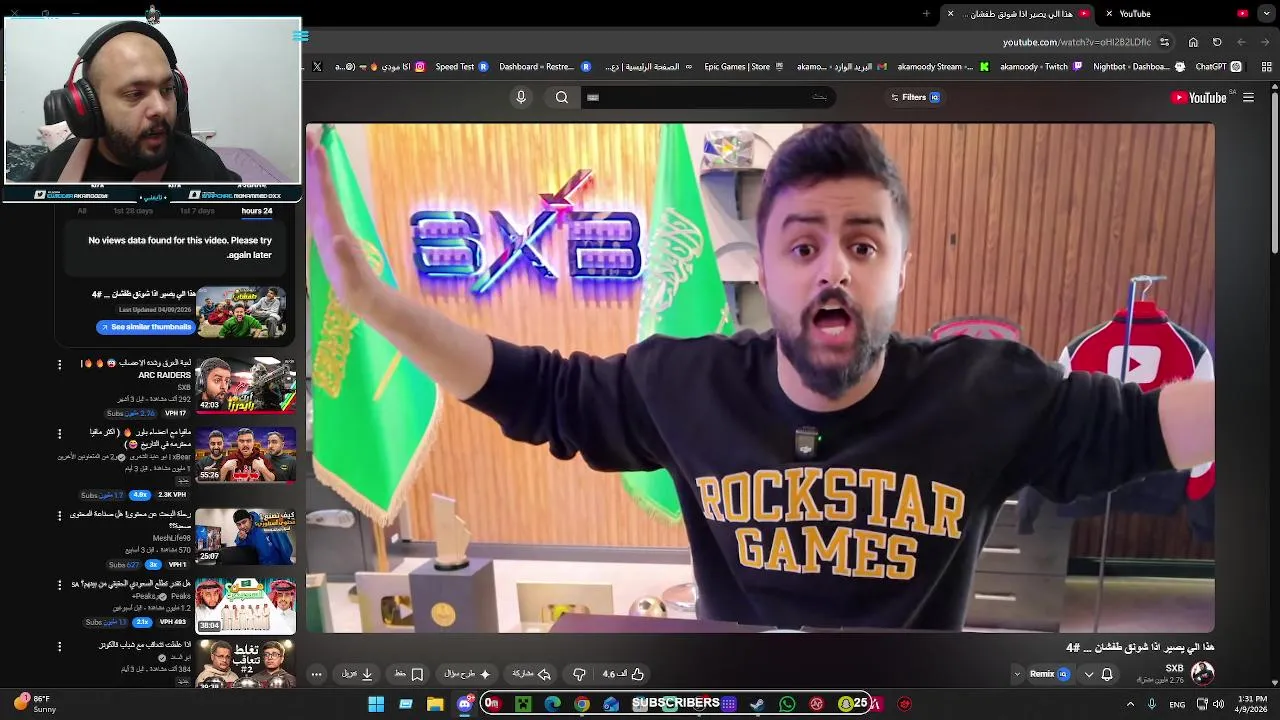Viewport: 1280px width, 720px height.
Task: Dislike the video with thumbs-down
Action: point(579,674)
